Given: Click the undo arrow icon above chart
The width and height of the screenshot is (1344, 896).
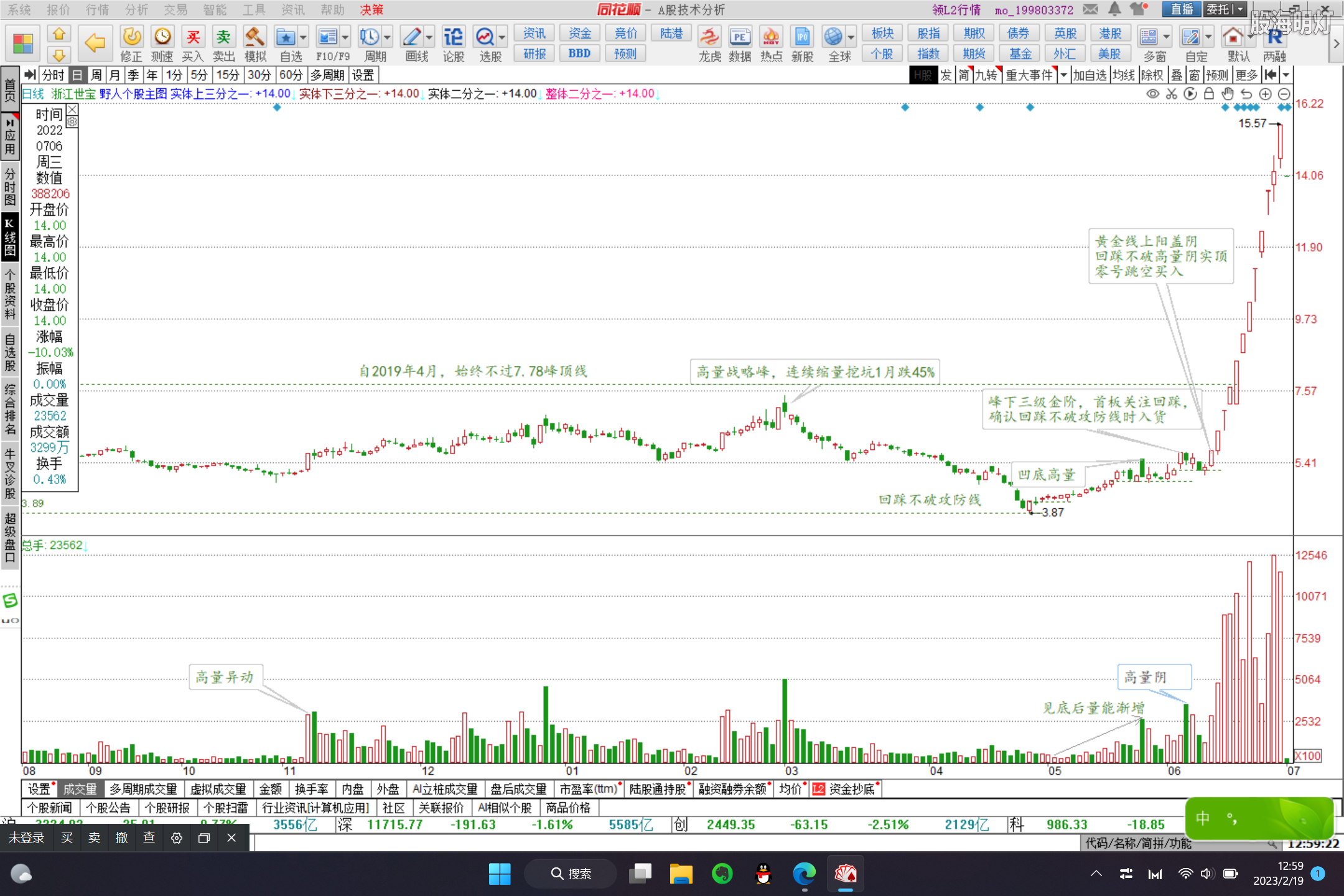Looking at the screenshot, I should [x=1246, y=94].
